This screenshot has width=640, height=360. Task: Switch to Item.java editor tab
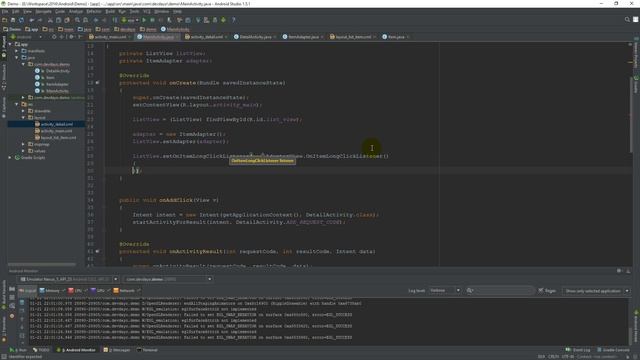pos(396,37)
